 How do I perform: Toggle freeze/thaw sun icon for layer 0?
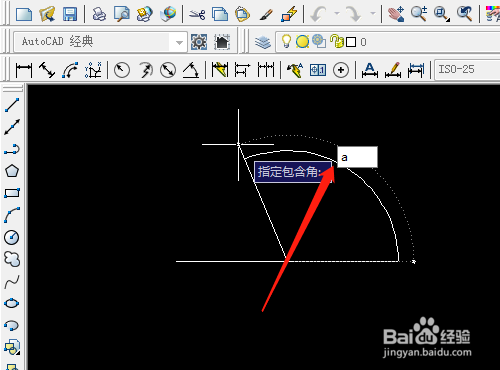pyautogui.click(x=302, y=42)
